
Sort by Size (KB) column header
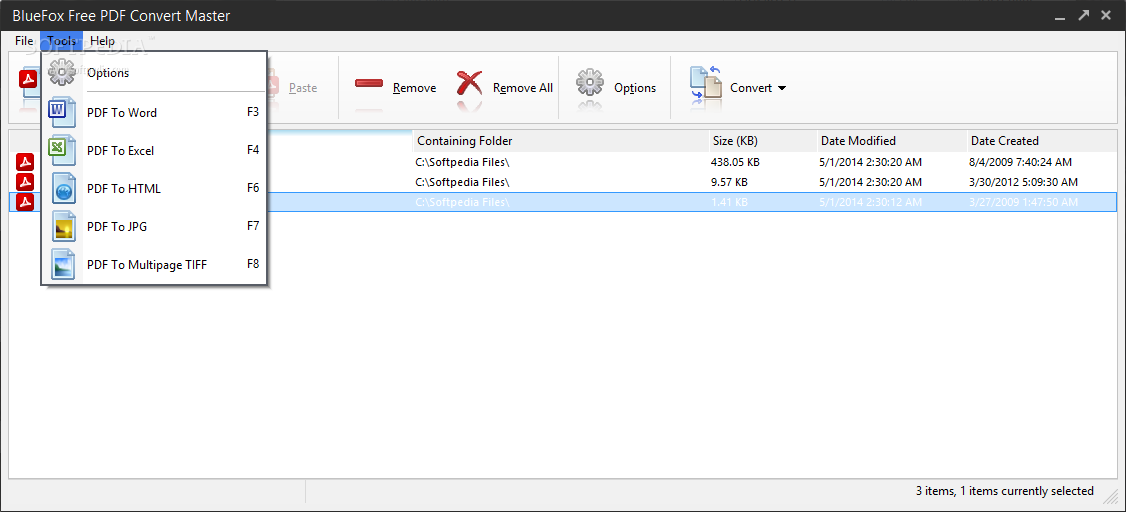click(x=762, y=141)
